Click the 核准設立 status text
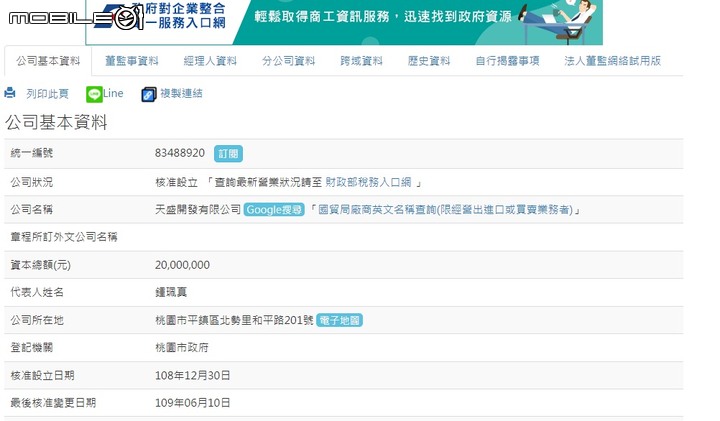Viewport: 720px width, 421px height. 176,182
